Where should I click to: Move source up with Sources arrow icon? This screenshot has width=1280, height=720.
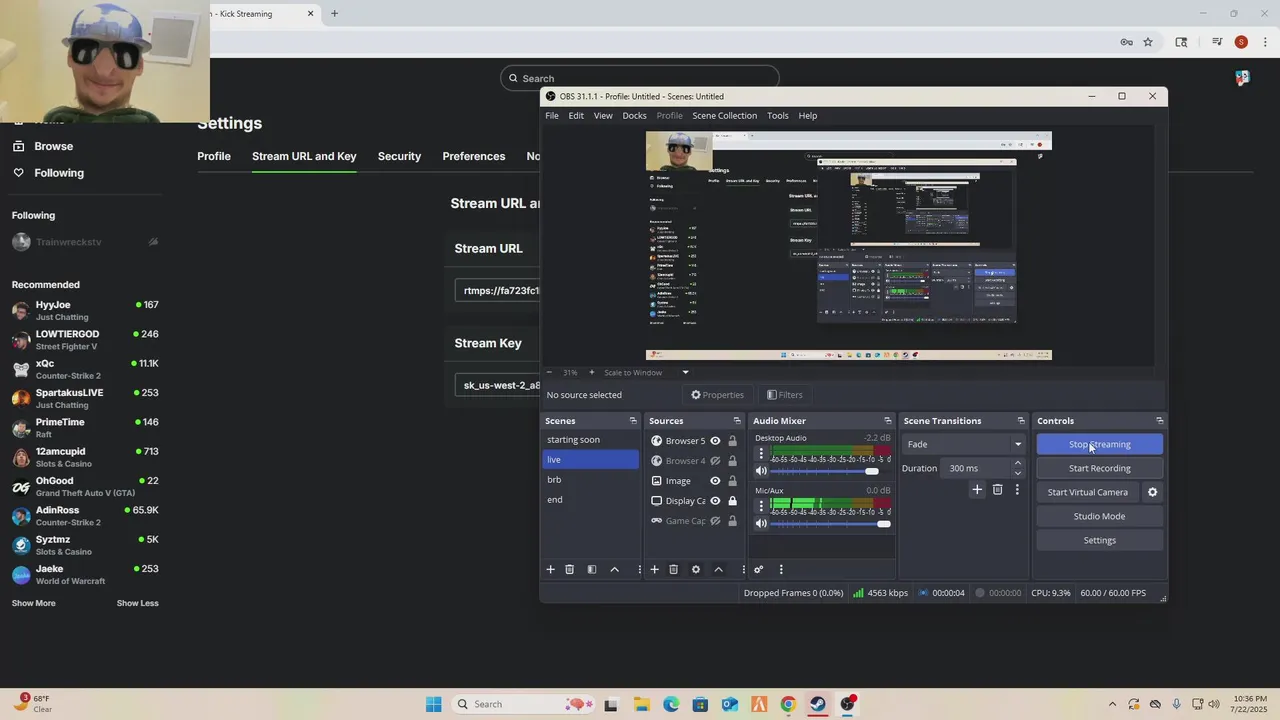[718, 569]
